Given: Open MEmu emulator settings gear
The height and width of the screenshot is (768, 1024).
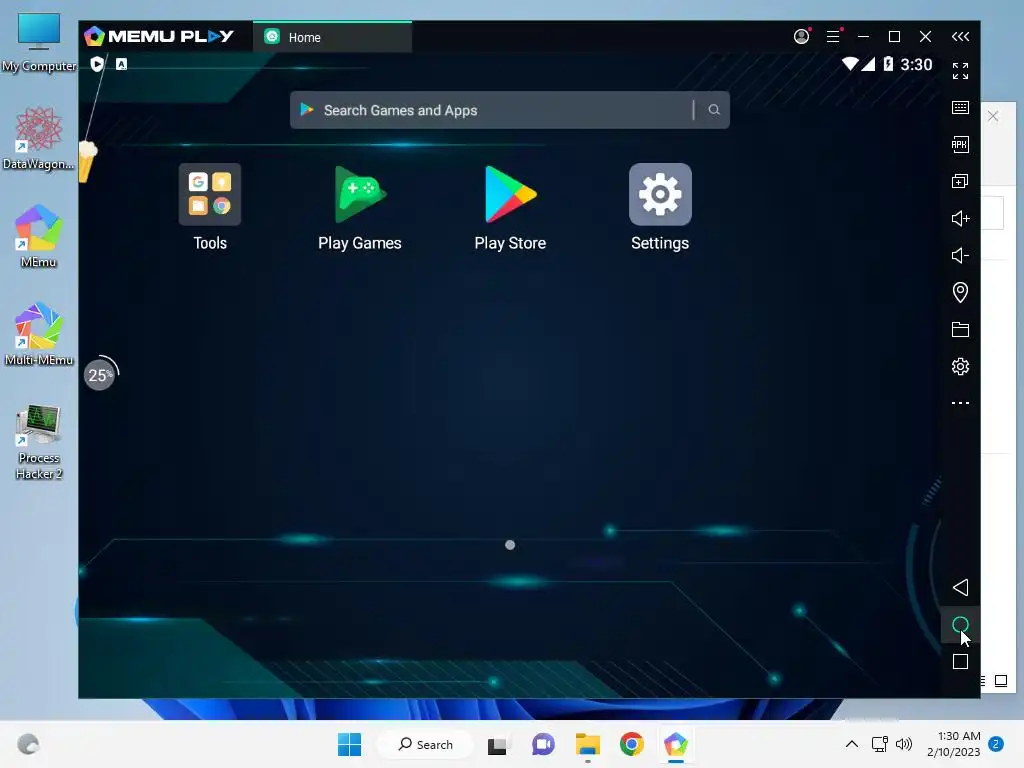Looking at the screenshot, I should (x=960, y=366).
